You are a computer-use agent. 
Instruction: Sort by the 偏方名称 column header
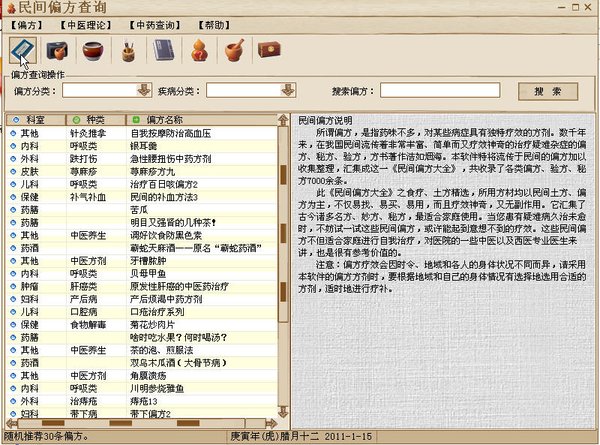click(202, 120)
